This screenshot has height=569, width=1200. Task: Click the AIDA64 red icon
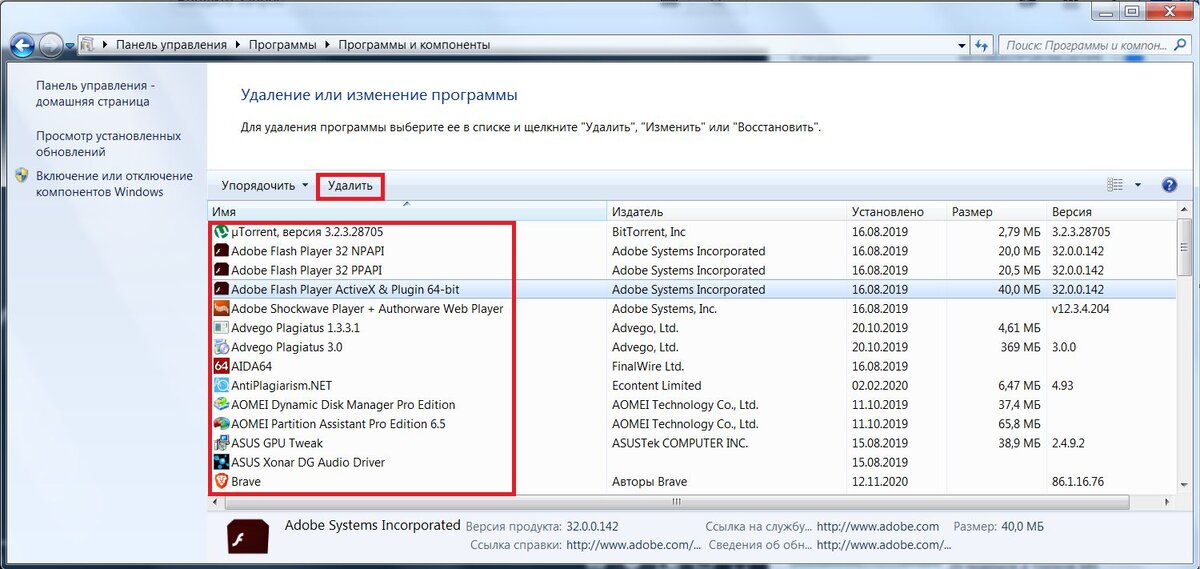tap(222, 366)
